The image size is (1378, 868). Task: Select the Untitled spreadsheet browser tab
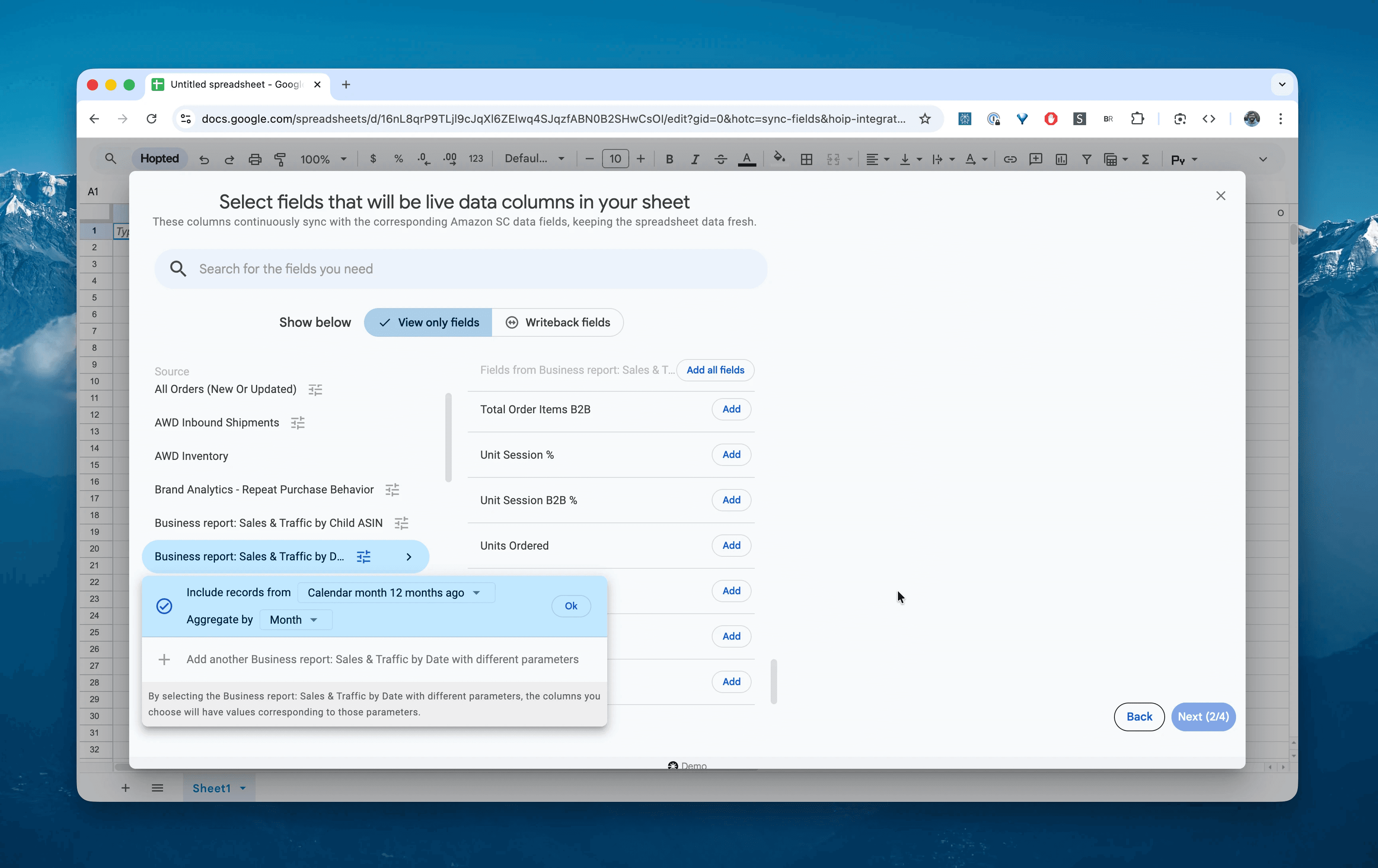pyautogui.click(x=238, y=84)
